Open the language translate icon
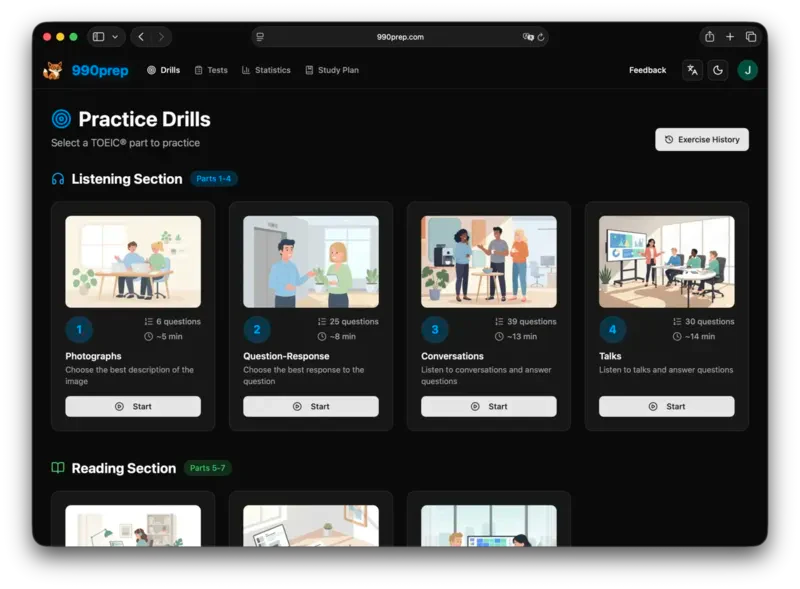 coord(692,70)
